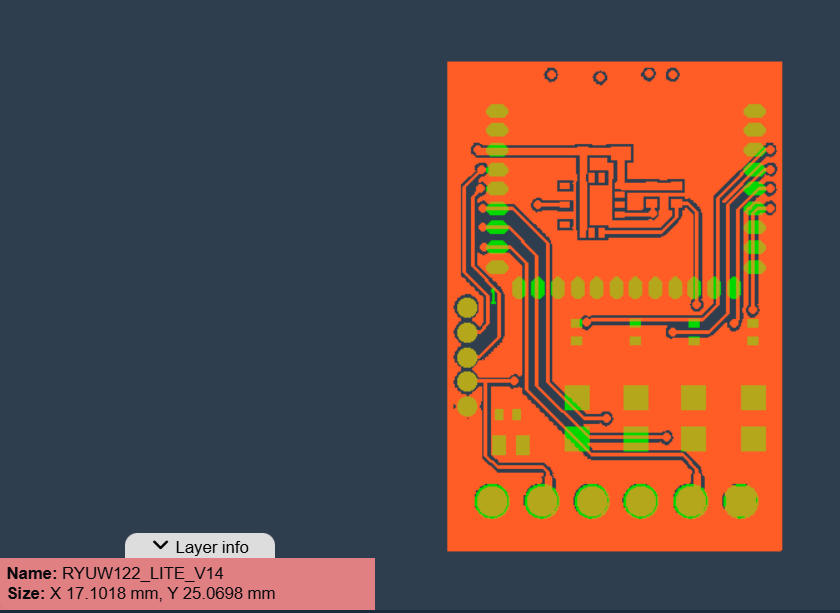This screenshot has width=840, height=613.
Task: Click the top-right oval pad on the board
Action: (755, 111)
